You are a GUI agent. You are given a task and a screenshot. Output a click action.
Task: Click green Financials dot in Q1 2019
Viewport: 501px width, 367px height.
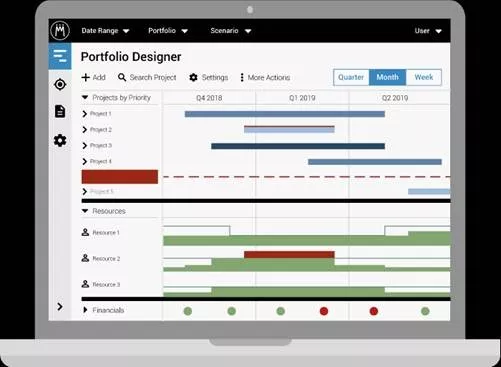point(281,311)
